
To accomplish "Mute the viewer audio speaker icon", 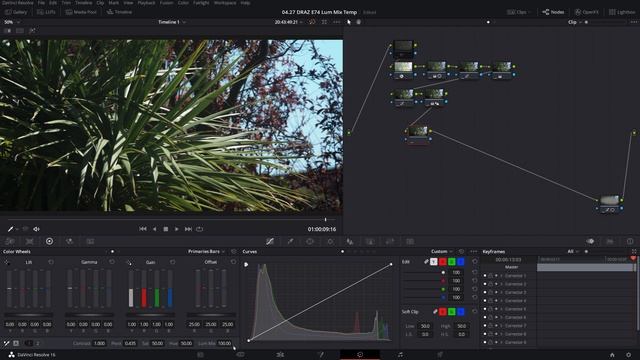I will tap(36, 229).
